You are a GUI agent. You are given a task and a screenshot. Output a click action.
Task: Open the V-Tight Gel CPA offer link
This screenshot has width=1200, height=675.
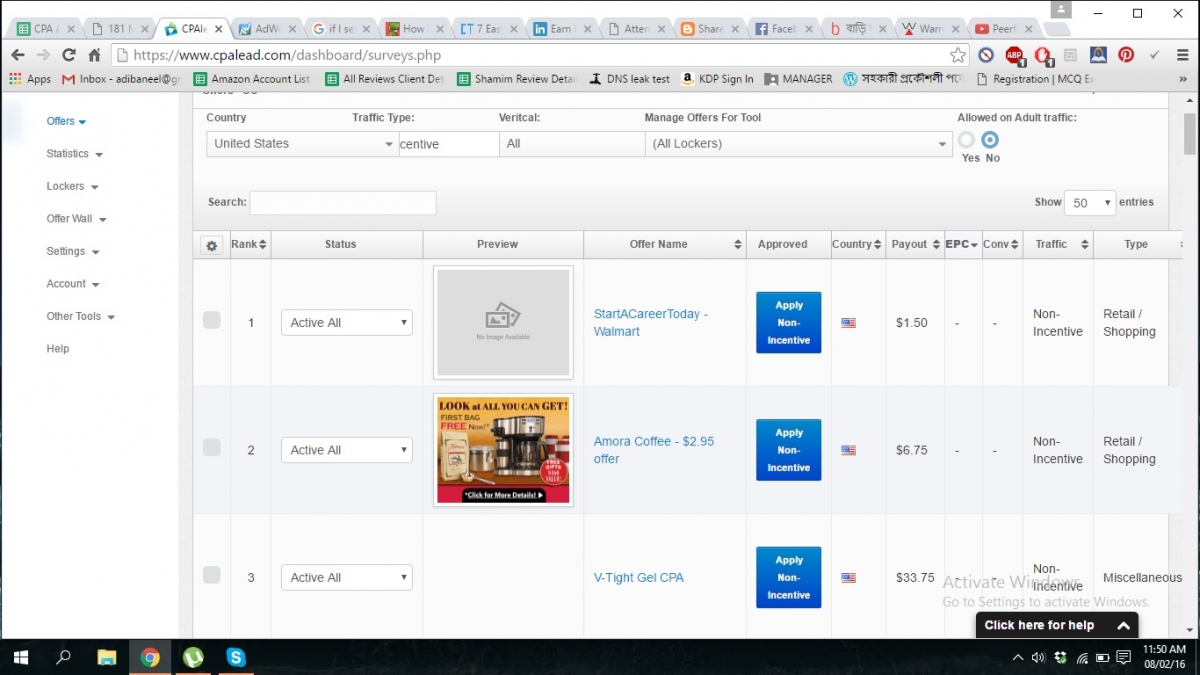638,578
